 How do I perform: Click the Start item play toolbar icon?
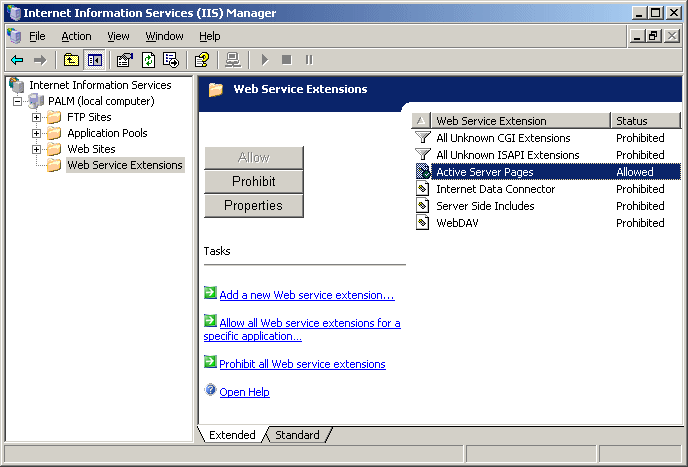click(265, 60)
